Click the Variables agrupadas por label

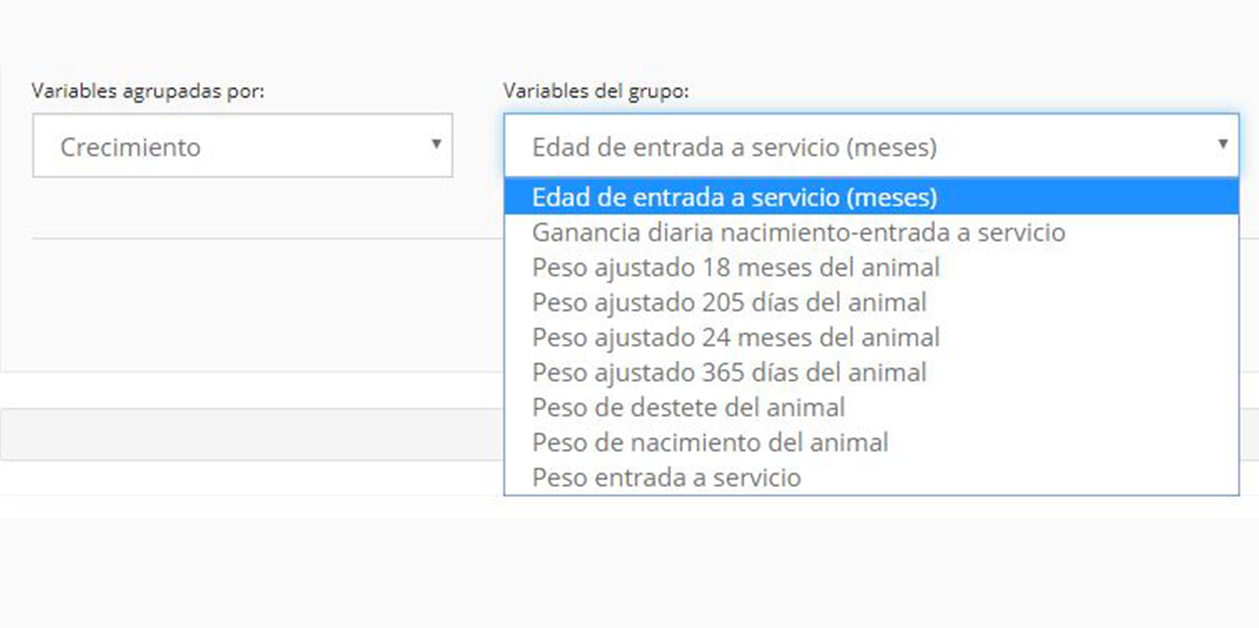click(x=148, y=91)
